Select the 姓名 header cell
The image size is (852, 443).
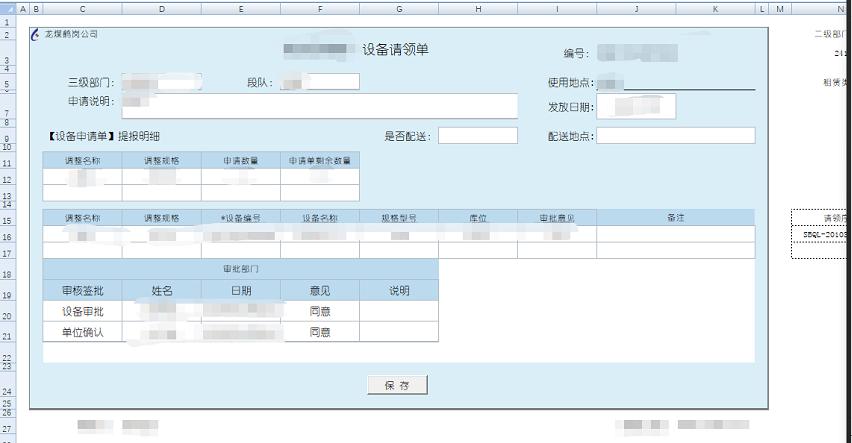(x=162, y=290)
